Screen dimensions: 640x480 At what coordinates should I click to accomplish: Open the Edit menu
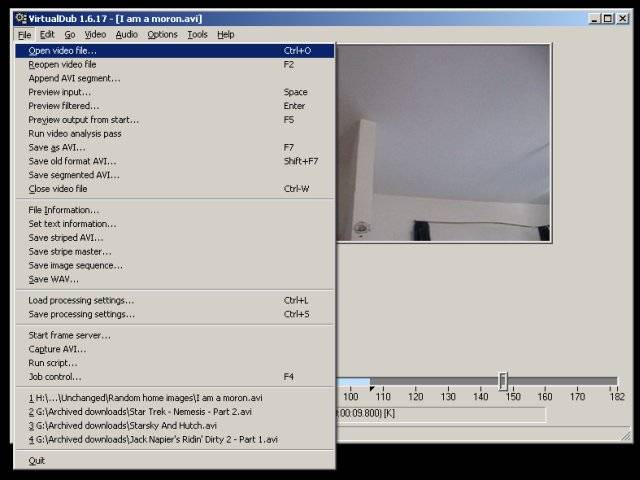click(47, 34)
